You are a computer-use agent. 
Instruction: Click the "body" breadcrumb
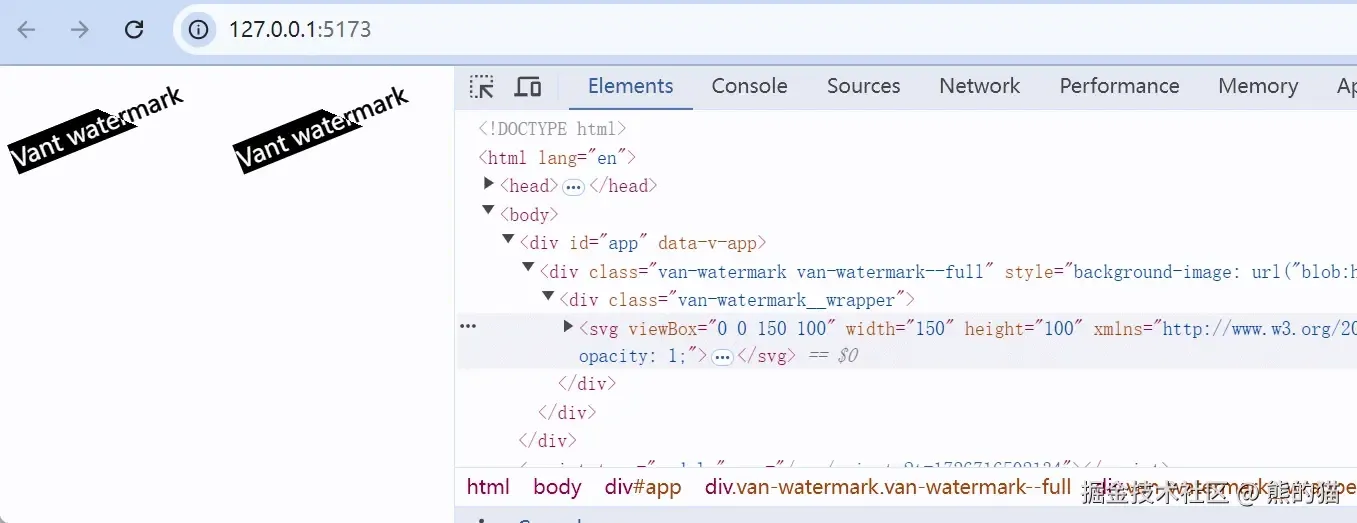point(557,488)
